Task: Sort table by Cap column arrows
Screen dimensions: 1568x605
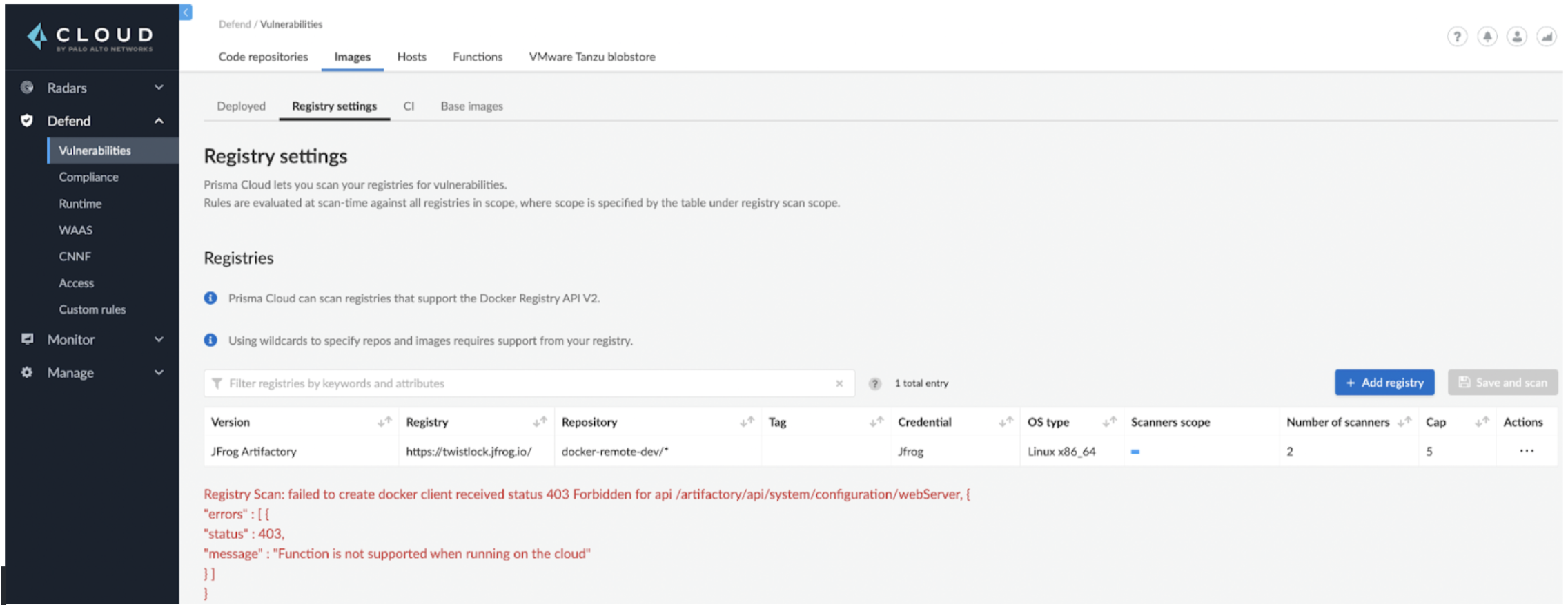Action: coord(1482,421)
